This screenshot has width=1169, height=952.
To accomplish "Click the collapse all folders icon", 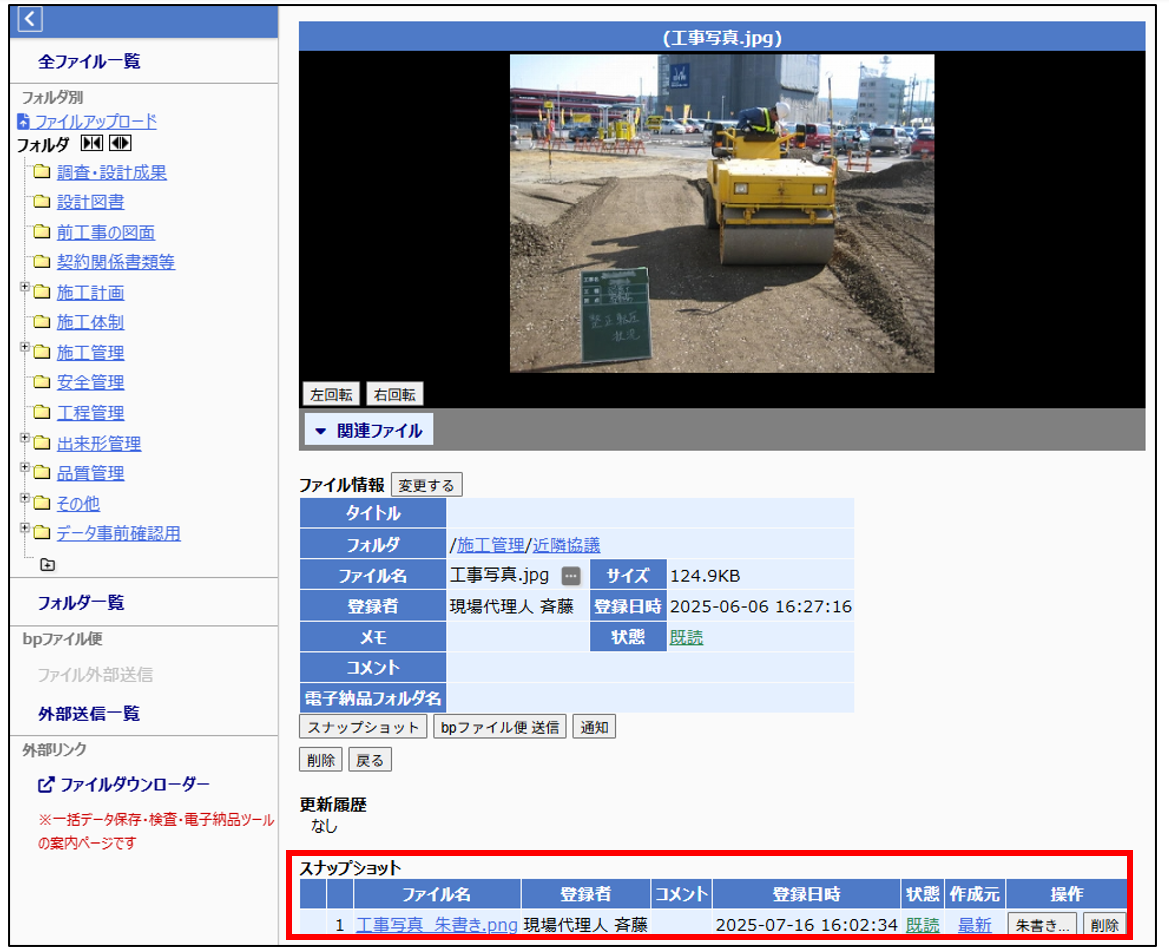I will click(92, 144).
